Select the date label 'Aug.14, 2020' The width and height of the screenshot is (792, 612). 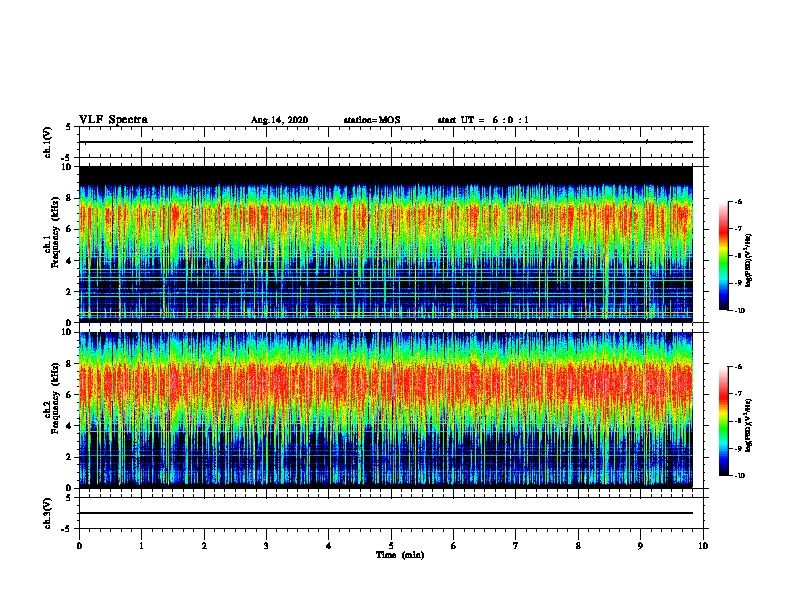[279, 120]
